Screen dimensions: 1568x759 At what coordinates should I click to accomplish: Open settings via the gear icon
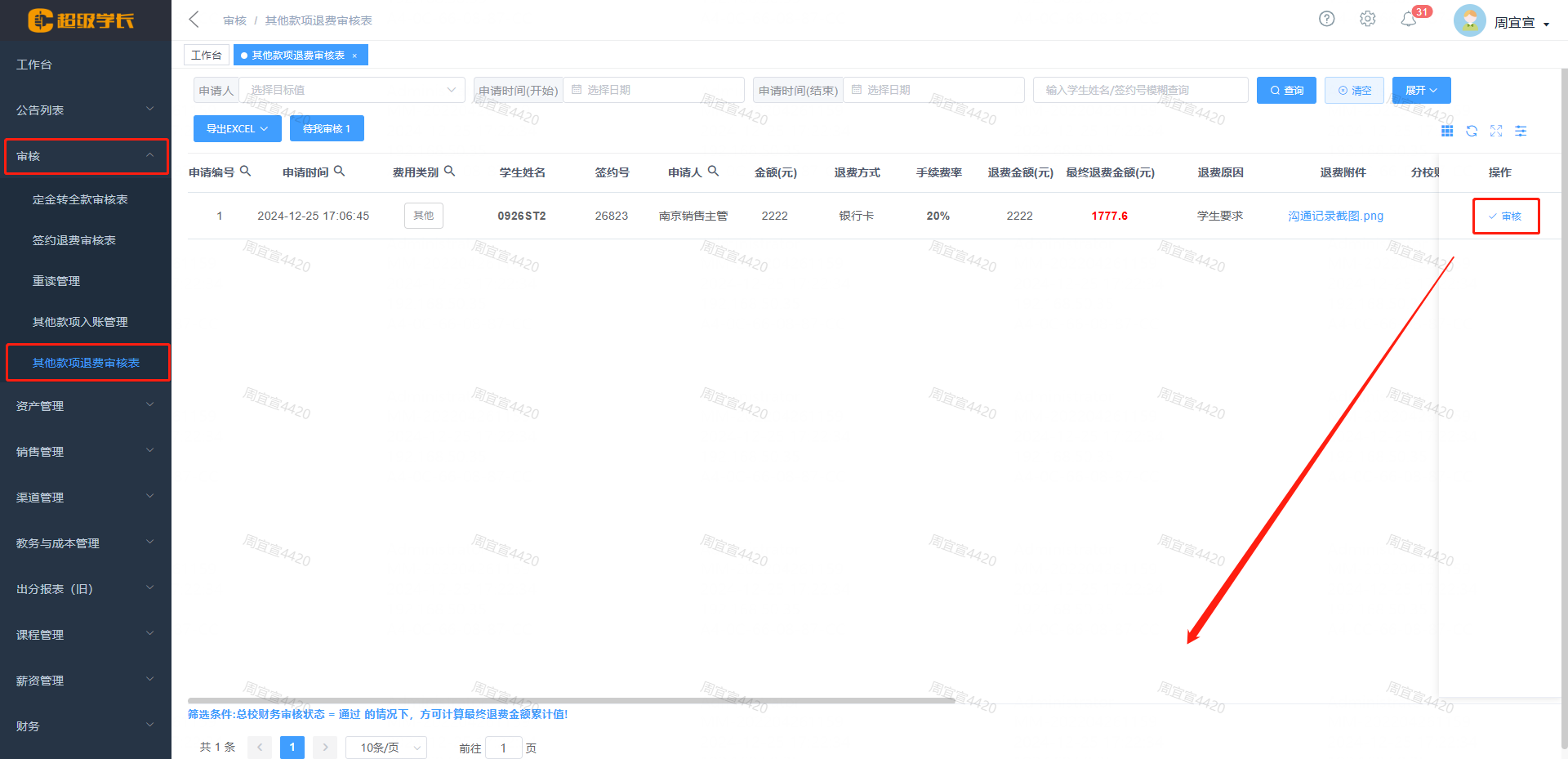click(1367, 19)
